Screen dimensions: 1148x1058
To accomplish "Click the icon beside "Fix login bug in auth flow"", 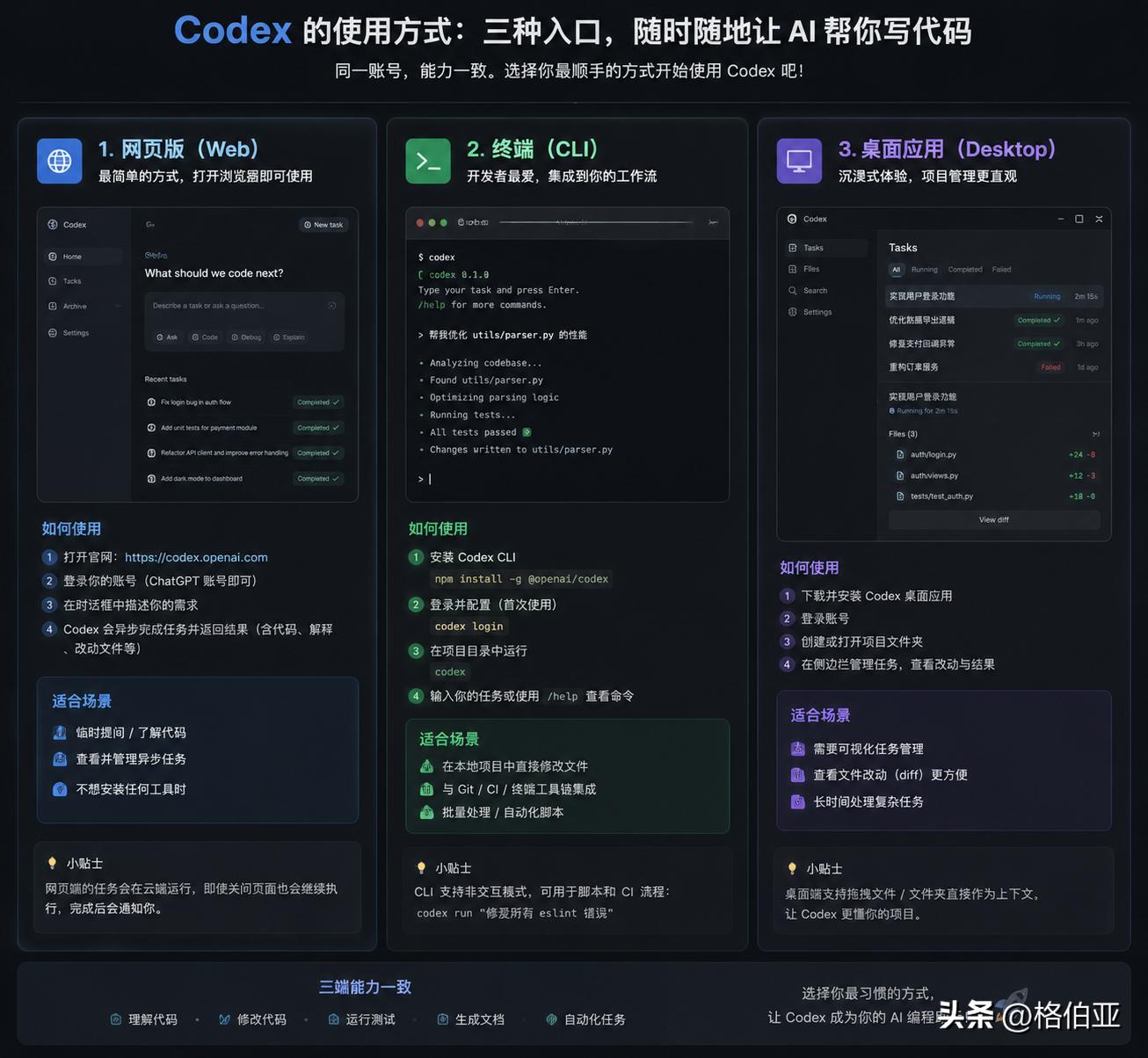I will 151,402.
